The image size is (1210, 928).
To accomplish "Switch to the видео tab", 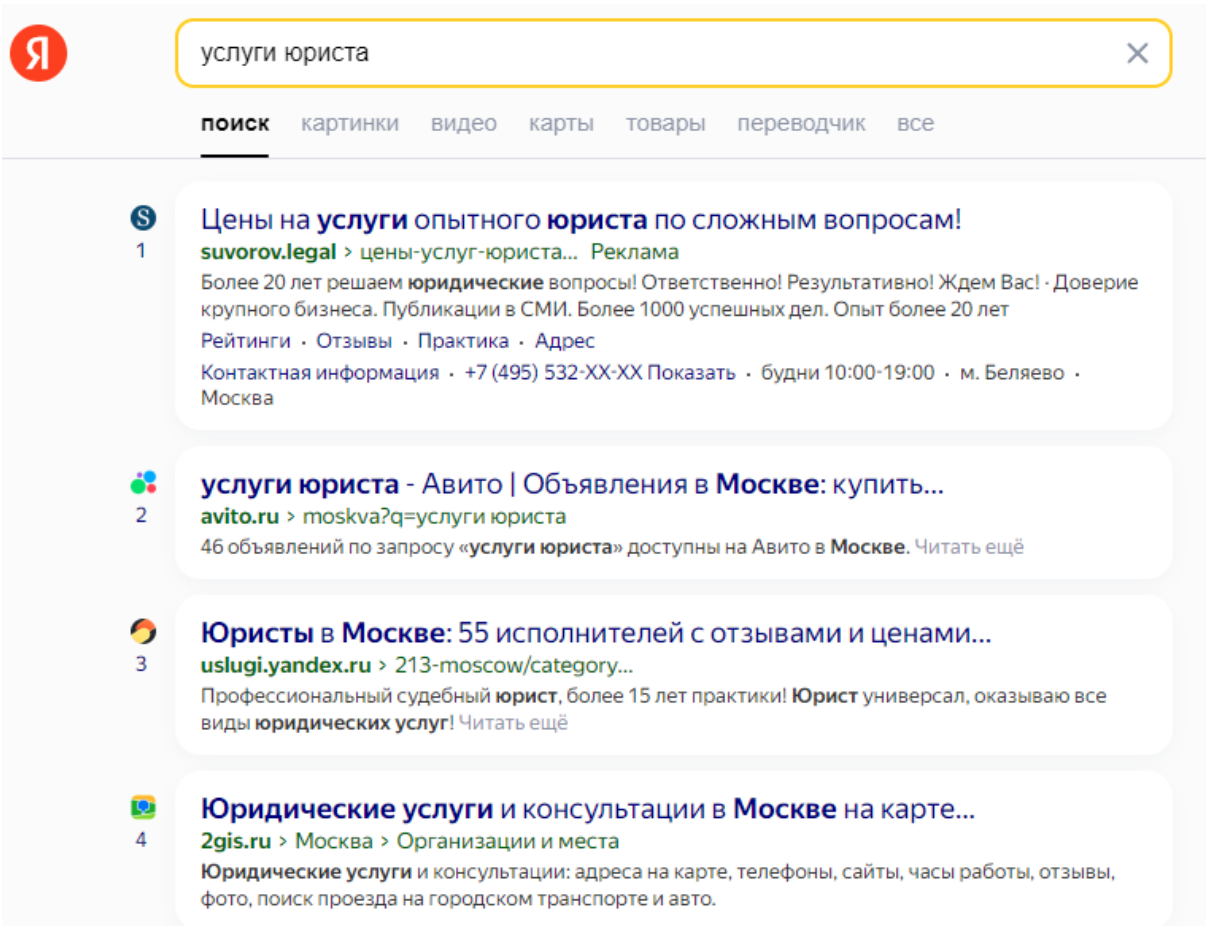I will click(x=463, y=124).
